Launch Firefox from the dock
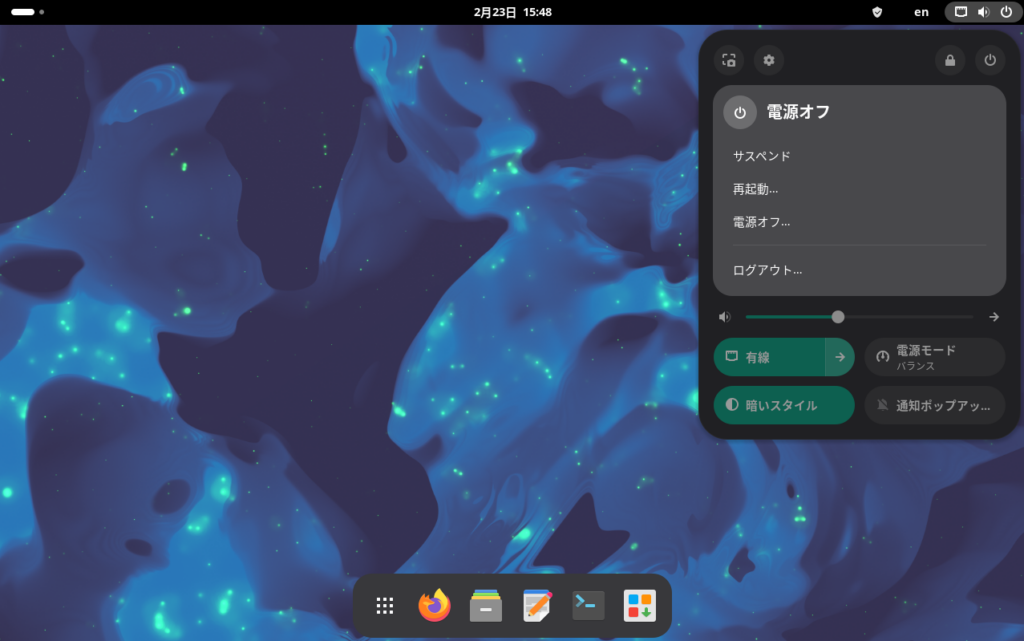 pos(434,605)
